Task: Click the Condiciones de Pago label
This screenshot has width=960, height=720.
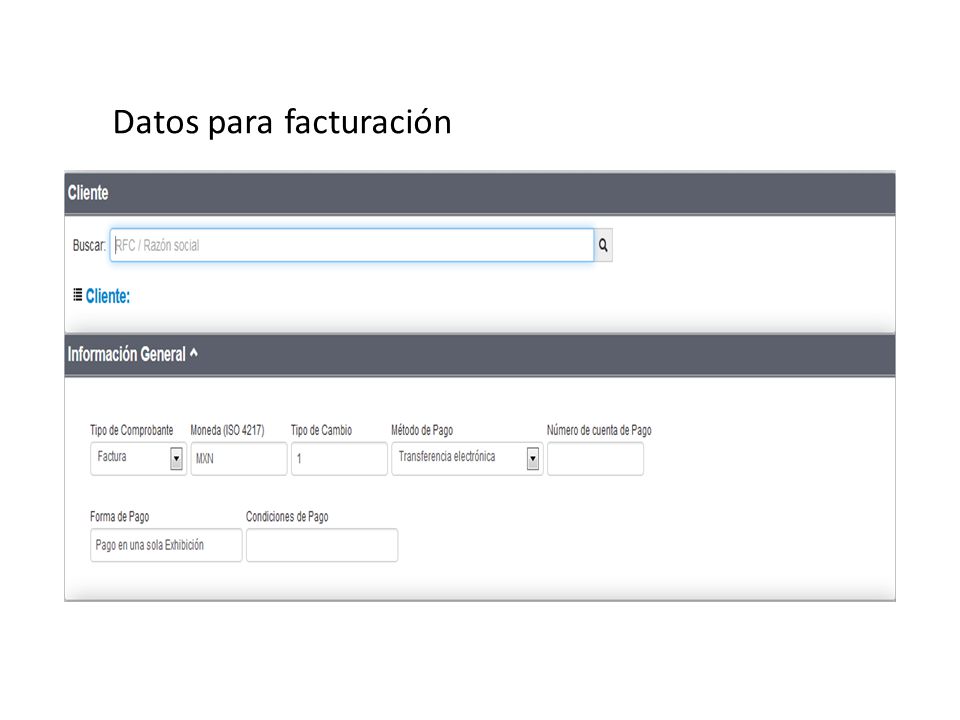Action: [287, 517]
